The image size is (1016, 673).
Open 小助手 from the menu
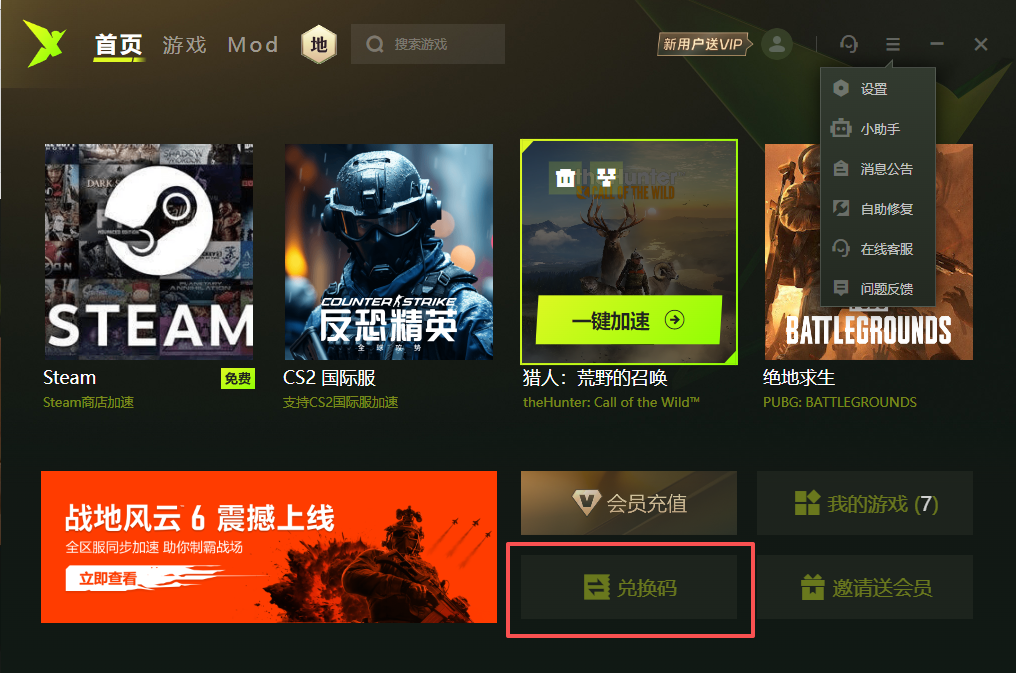coord(878,129)
